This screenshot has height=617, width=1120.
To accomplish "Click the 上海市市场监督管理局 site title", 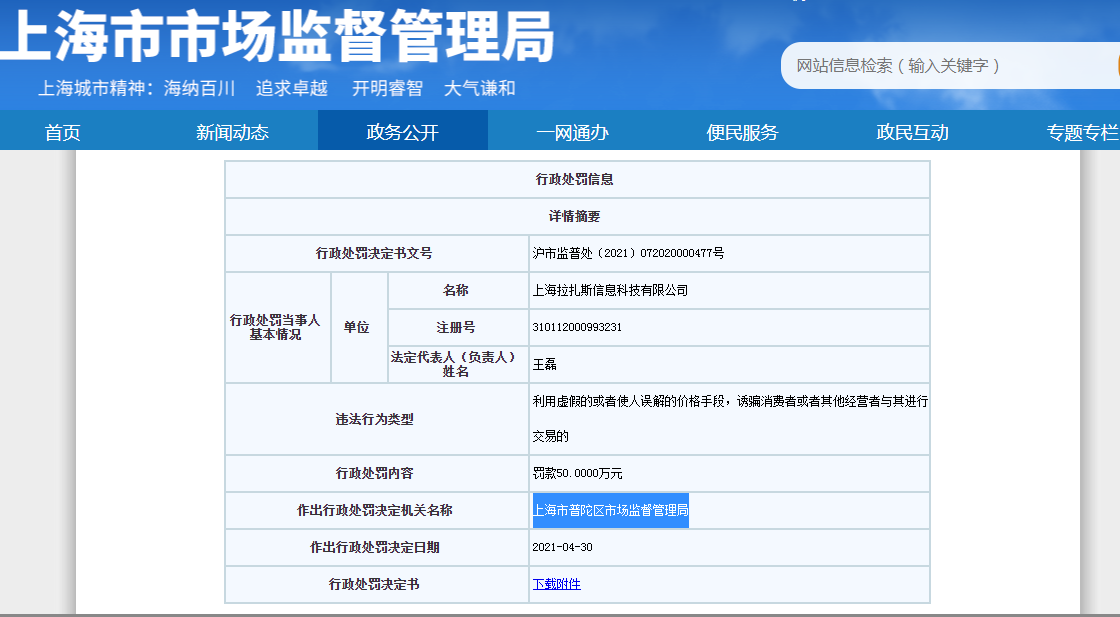I will (x=276, y=35).
